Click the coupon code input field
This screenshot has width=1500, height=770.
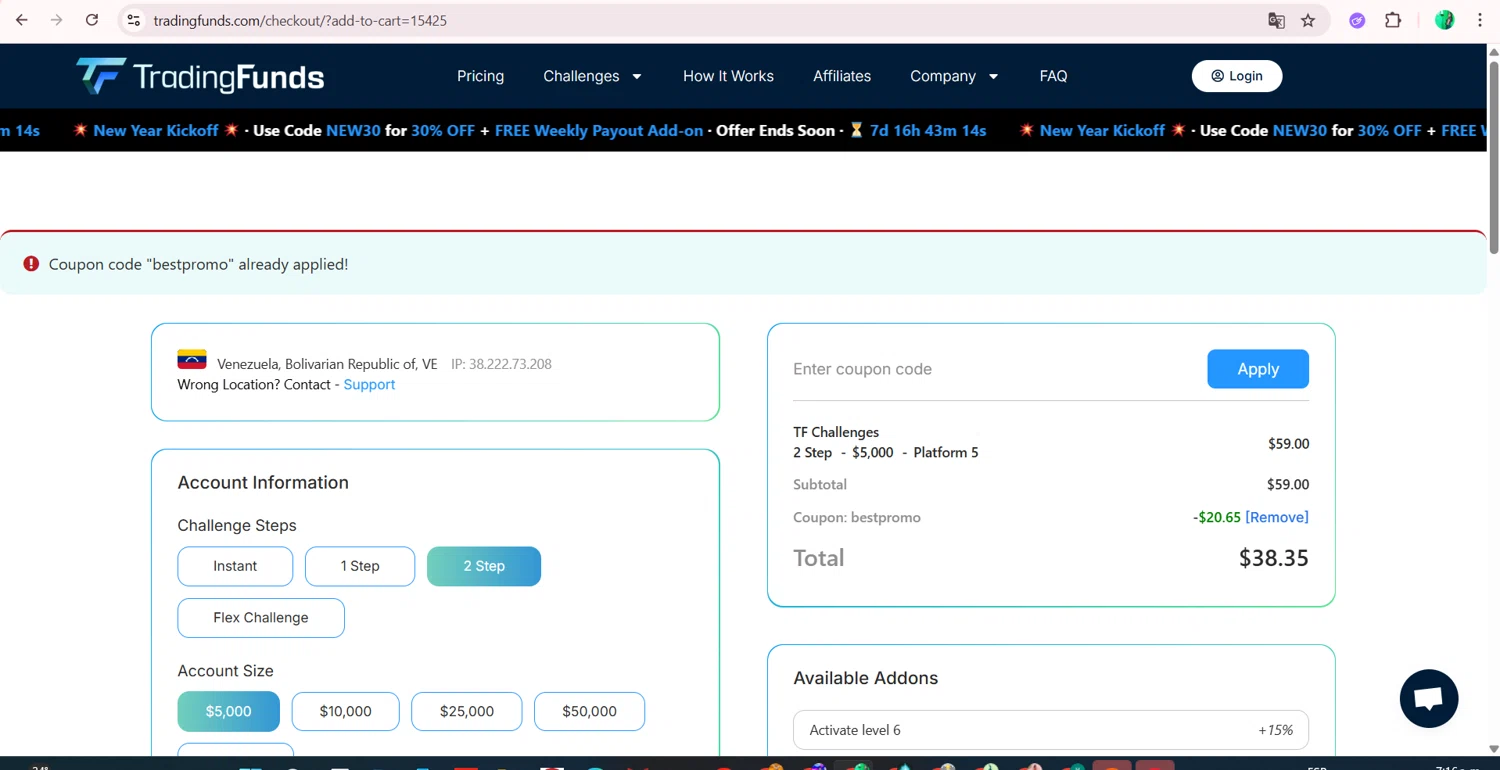click(994, 369)
